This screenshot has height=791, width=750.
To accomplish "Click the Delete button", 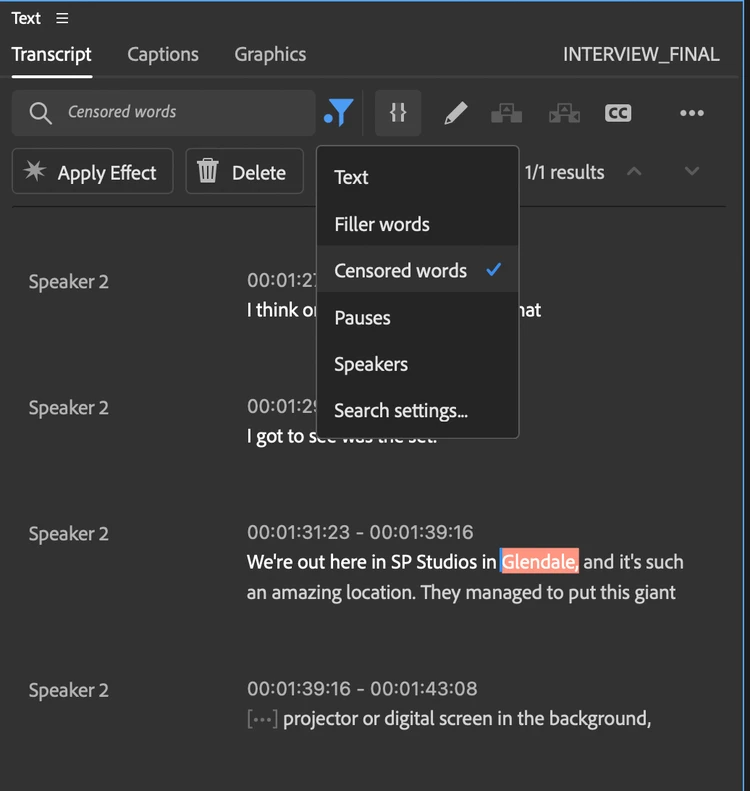I will (244, 172).
